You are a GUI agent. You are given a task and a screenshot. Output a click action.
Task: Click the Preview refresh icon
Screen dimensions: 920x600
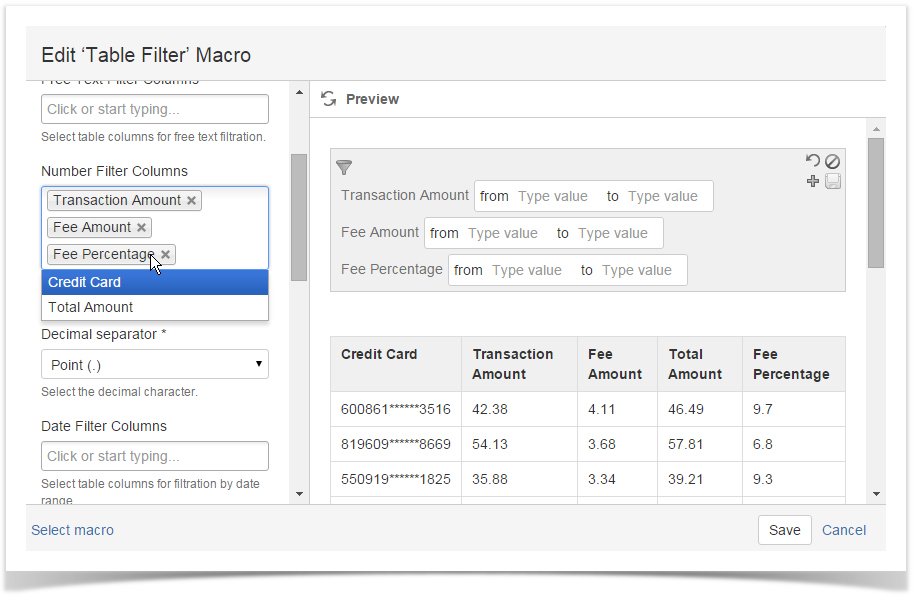tap(327, 99)
